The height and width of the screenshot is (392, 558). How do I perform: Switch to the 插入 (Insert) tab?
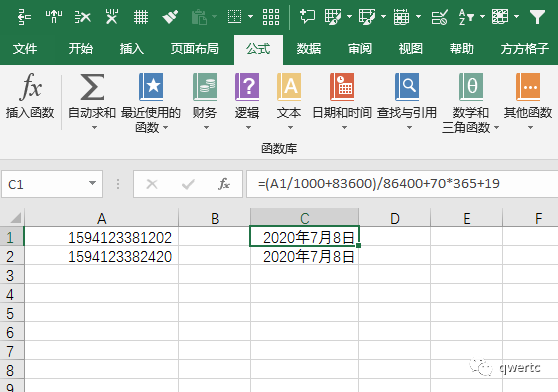[132, 49]
